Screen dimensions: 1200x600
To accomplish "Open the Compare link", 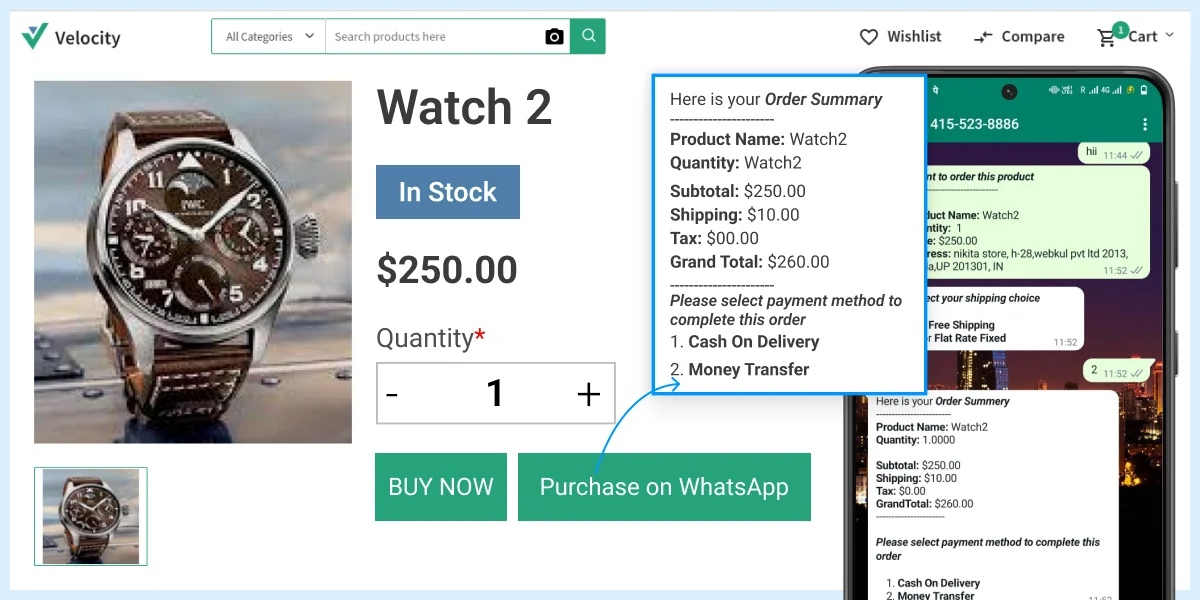I will [x=1033, y=36].
